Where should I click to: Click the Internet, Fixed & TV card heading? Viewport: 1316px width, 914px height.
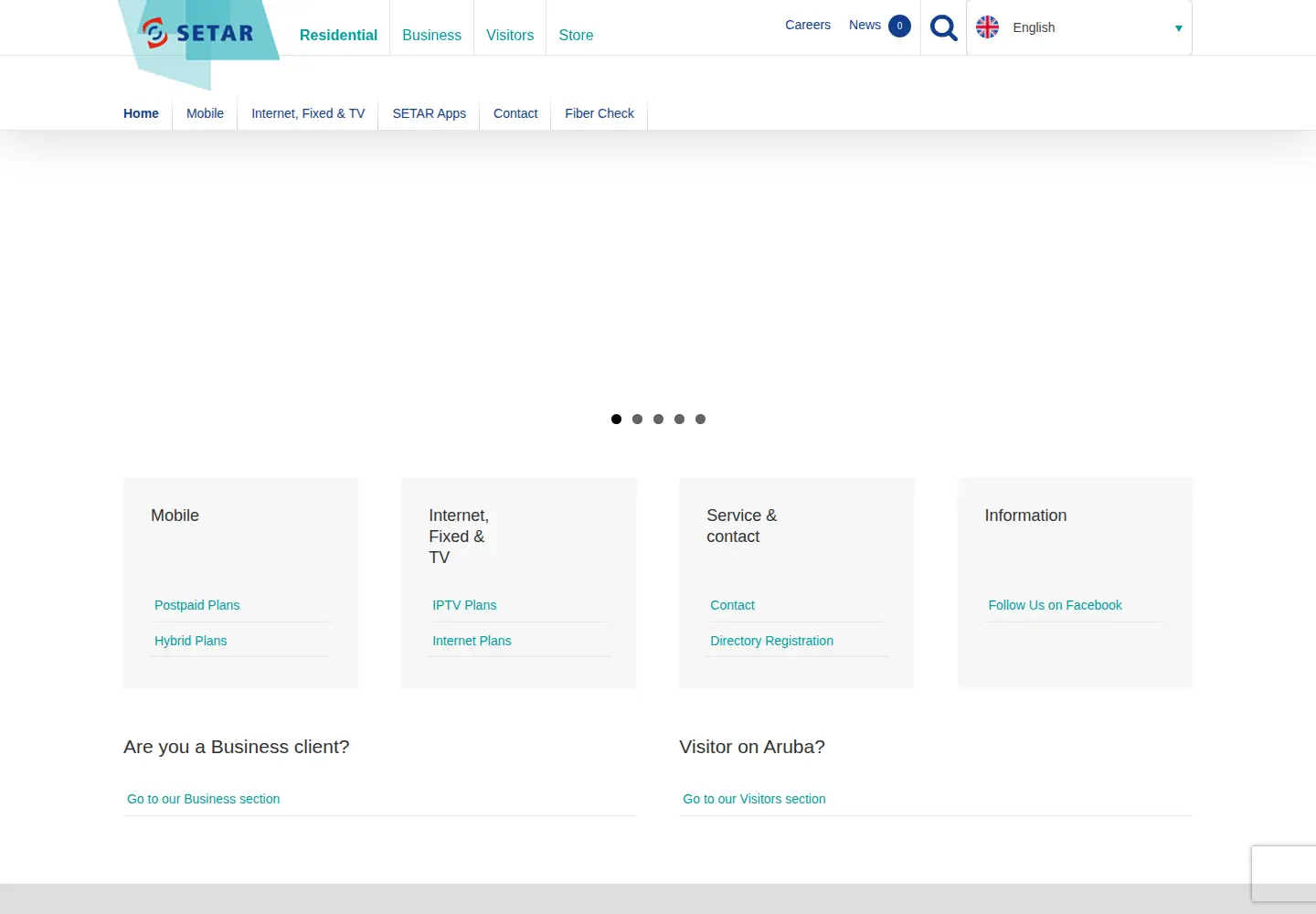459,537
